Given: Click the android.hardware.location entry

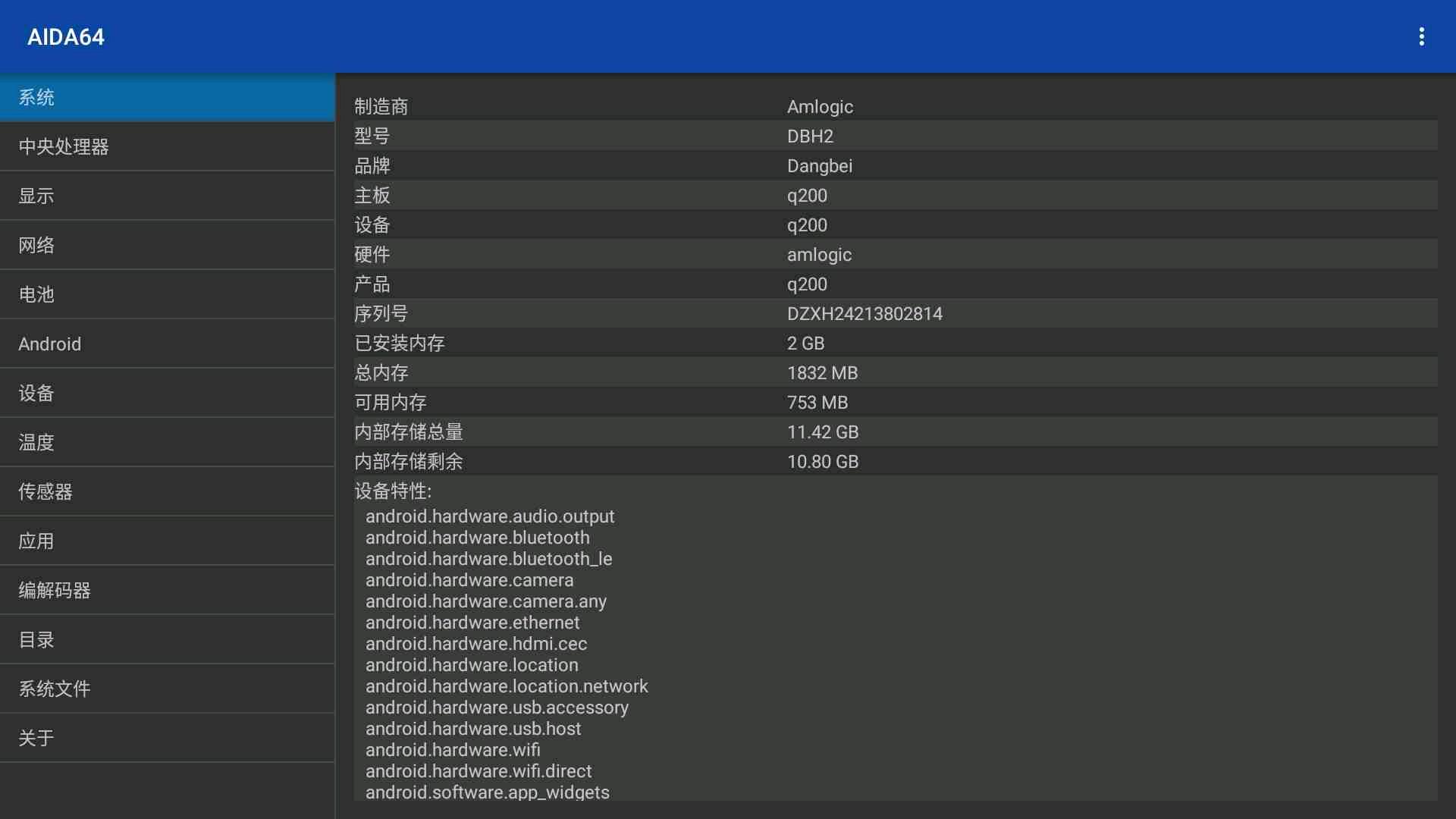Looking at the screenshot, I should [472, 665].
